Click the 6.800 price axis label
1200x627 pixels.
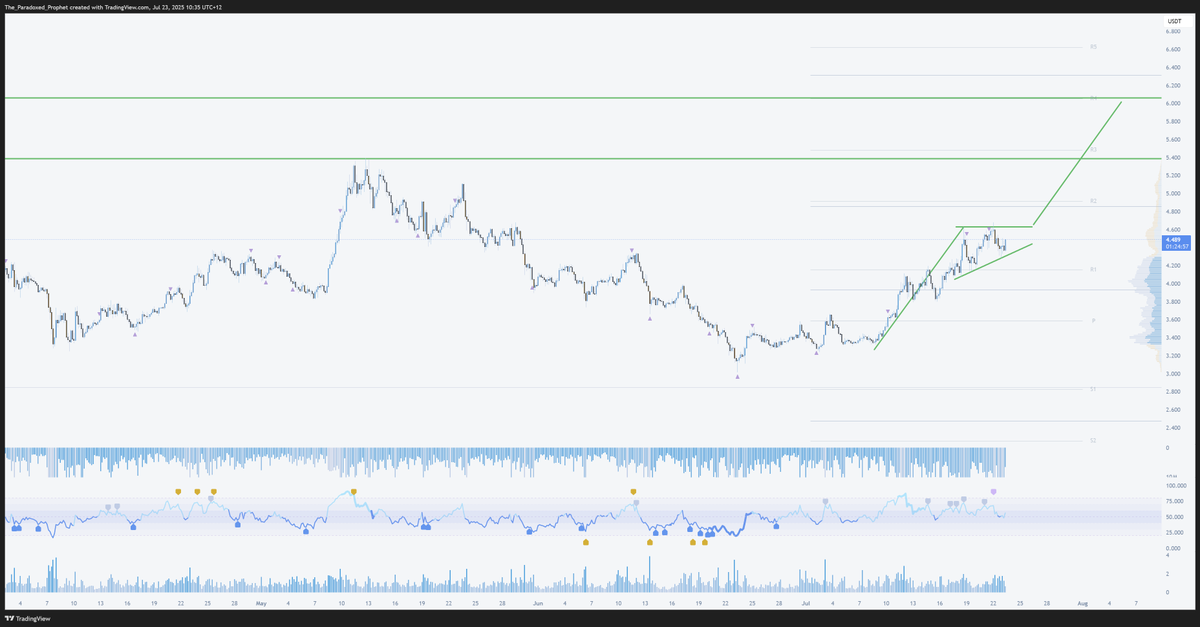(1173, 31)
